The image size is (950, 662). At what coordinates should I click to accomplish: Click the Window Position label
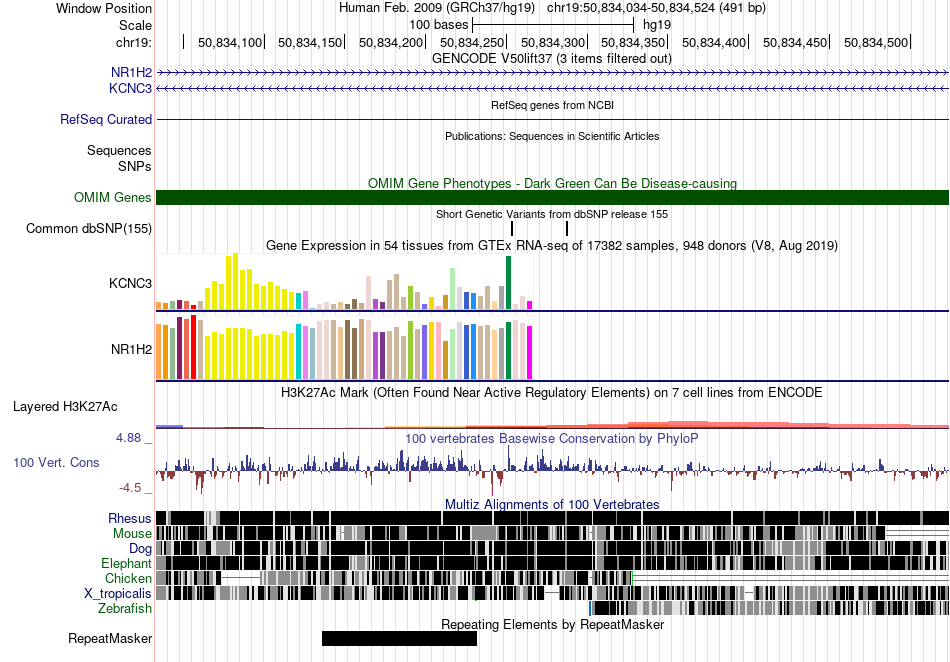[x=104, y=8]
